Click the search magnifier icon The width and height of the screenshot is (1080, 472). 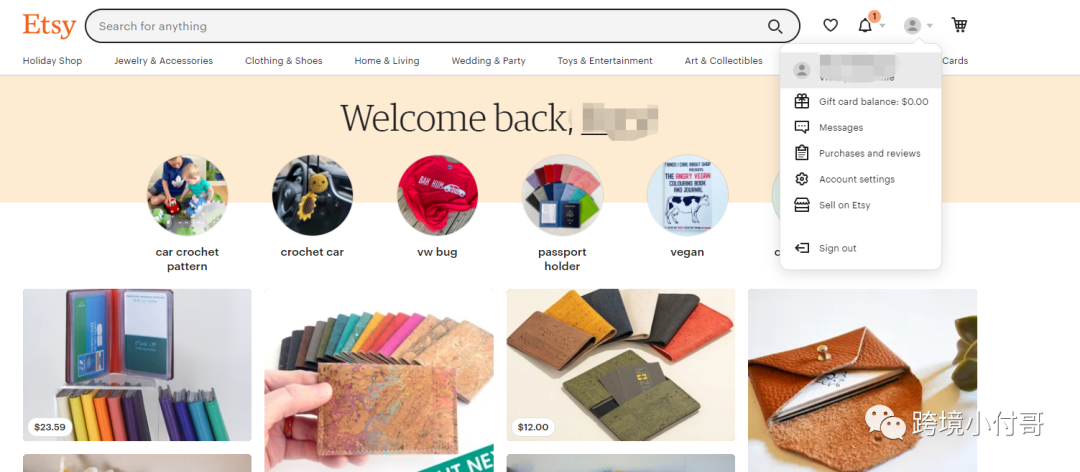[x=775, y=26]
